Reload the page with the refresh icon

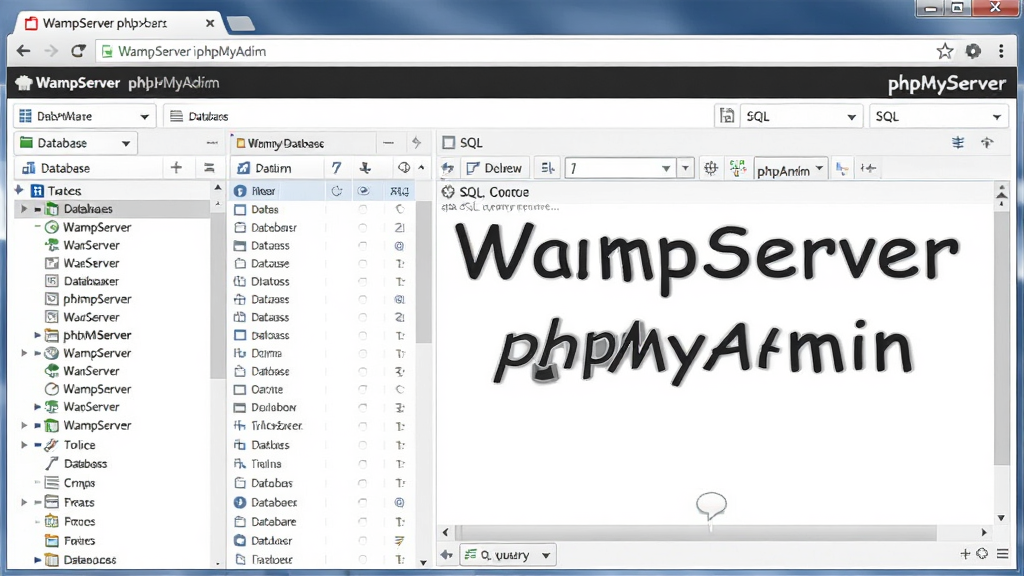(78, 51)
